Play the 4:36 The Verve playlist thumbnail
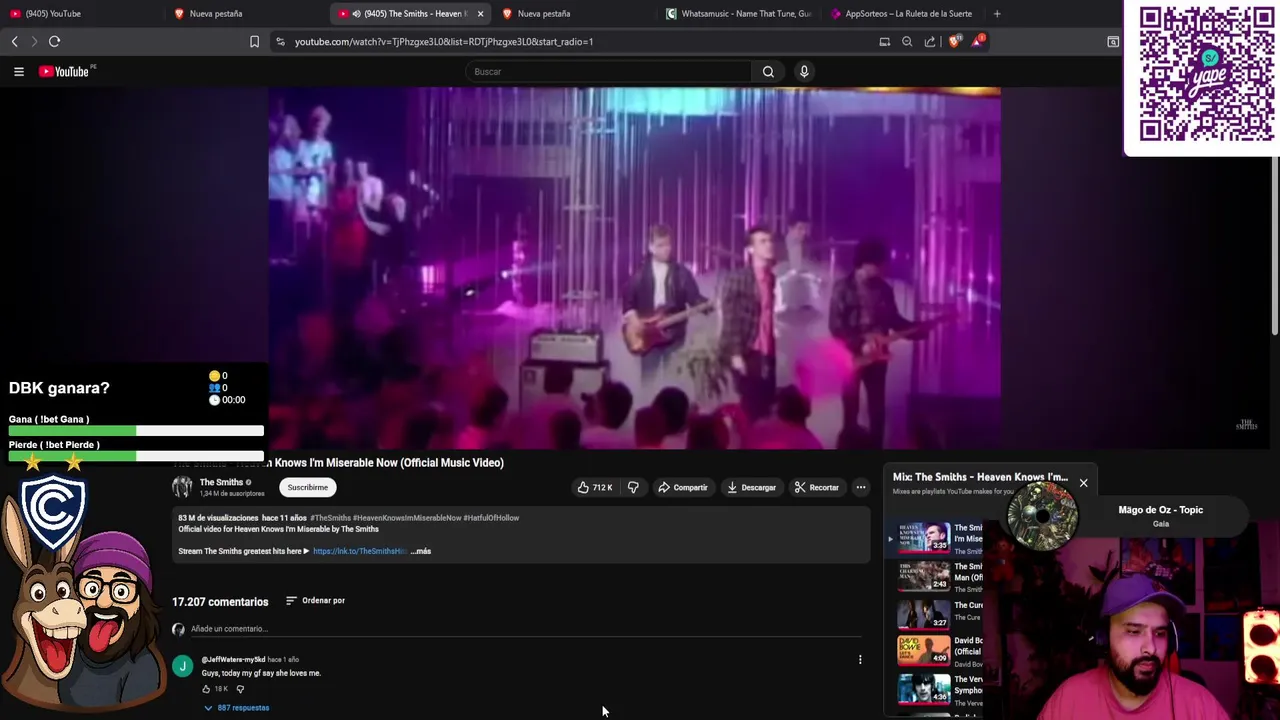The width and height of the screenshot is (1280, 720). [x=923, y=690]
